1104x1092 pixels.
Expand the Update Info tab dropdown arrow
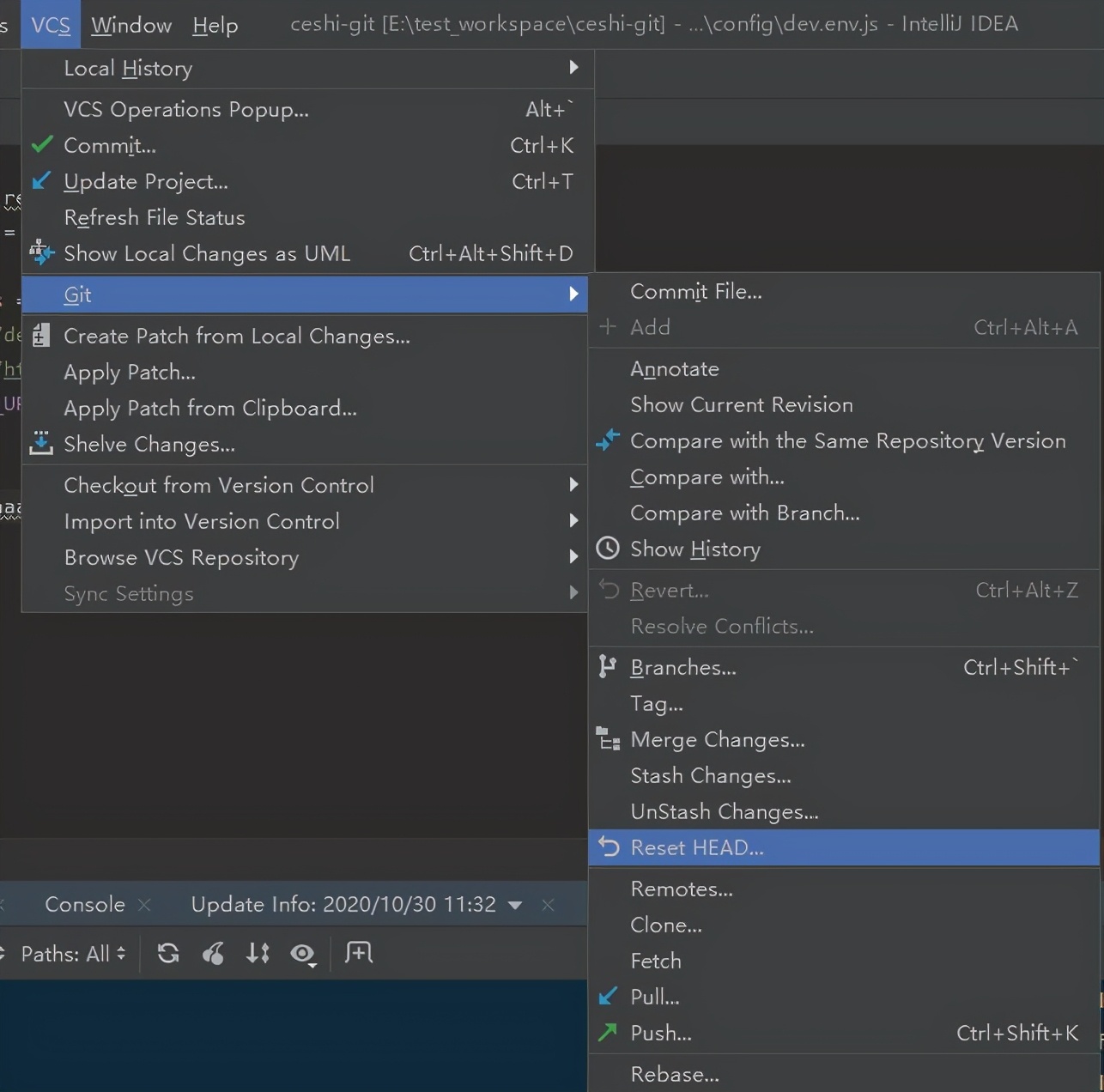coord(515,905)
